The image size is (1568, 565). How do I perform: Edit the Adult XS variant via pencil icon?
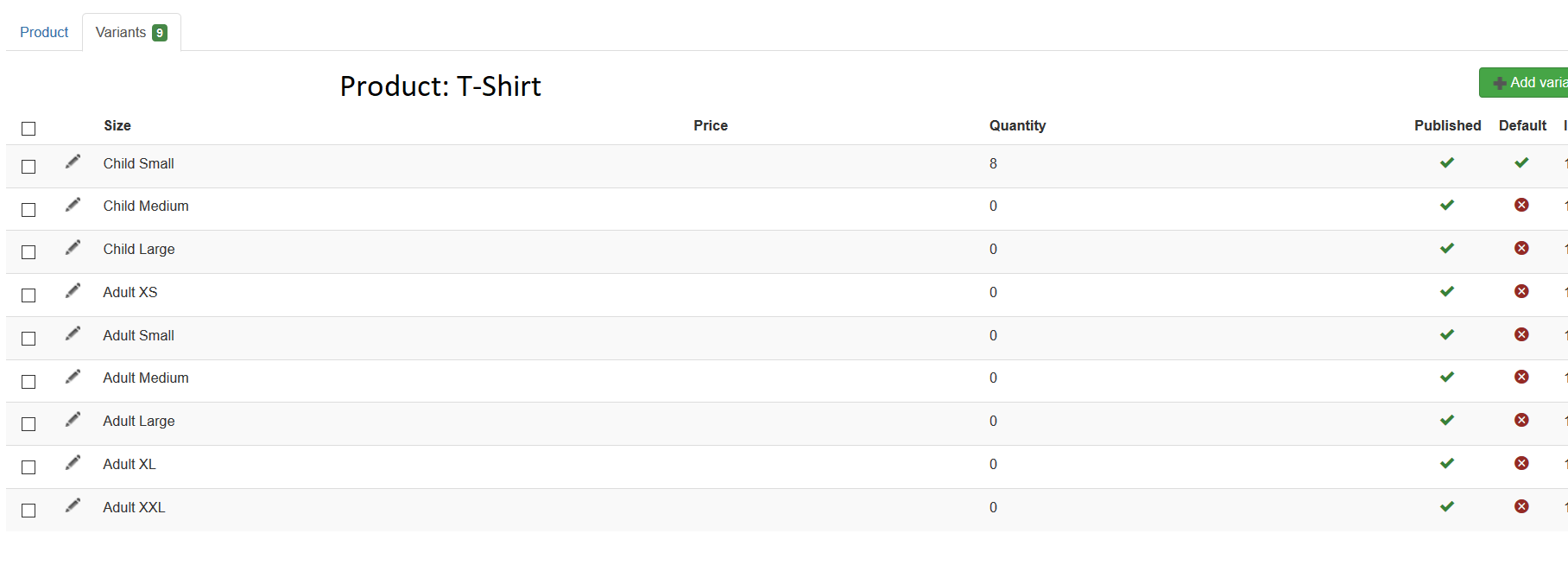tap(73, 290)
